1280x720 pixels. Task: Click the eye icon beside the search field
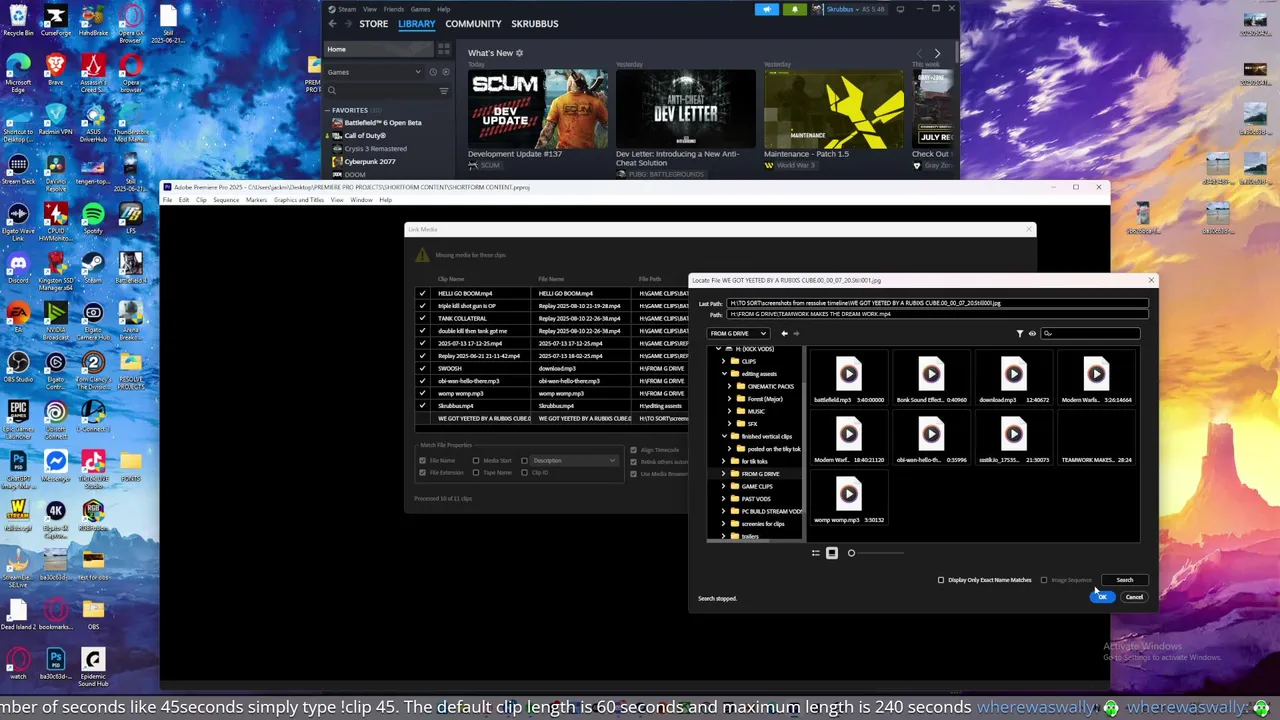pos(1032,334)
